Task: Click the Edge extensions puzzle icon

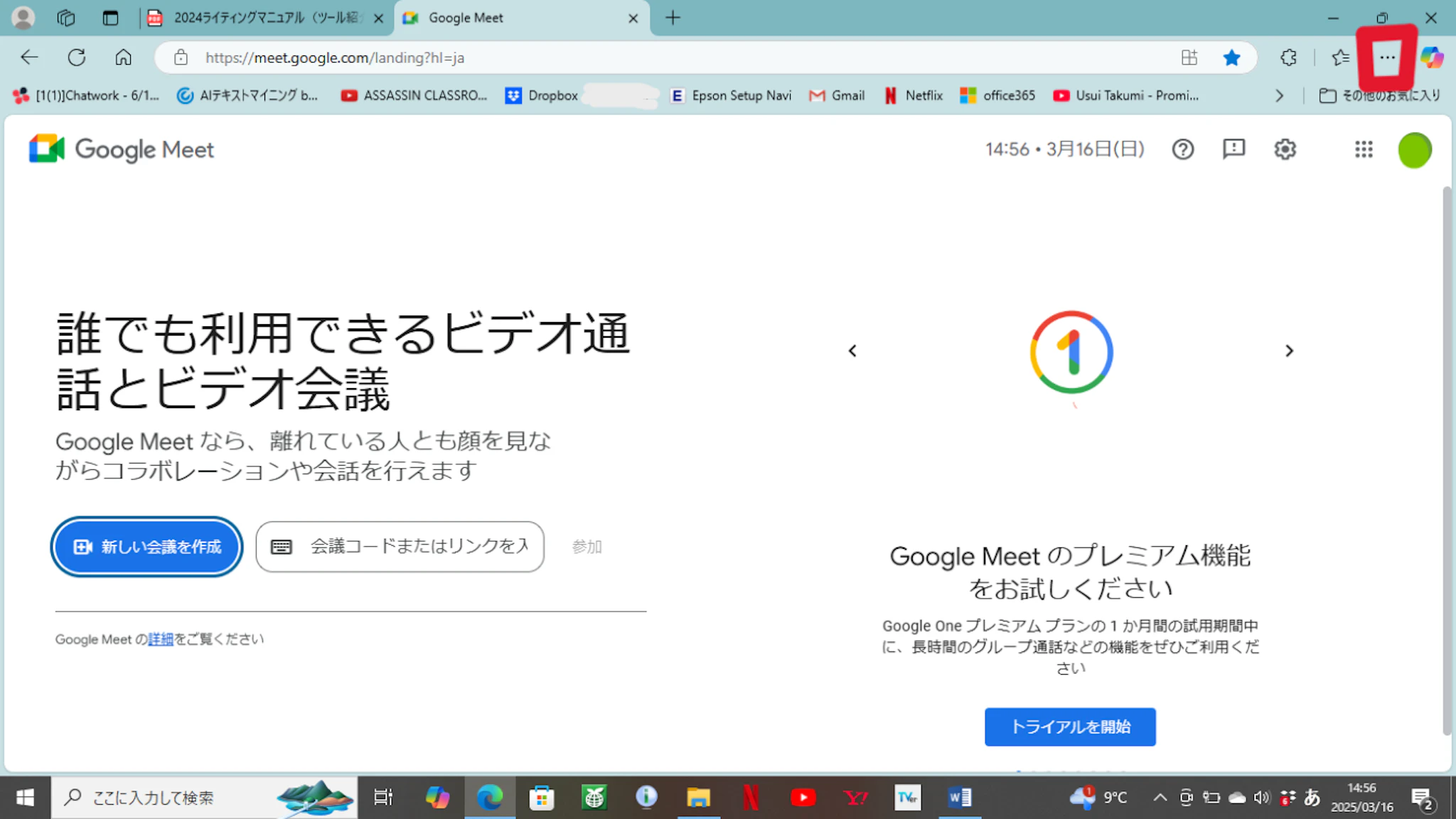Action: [1288, 58]
